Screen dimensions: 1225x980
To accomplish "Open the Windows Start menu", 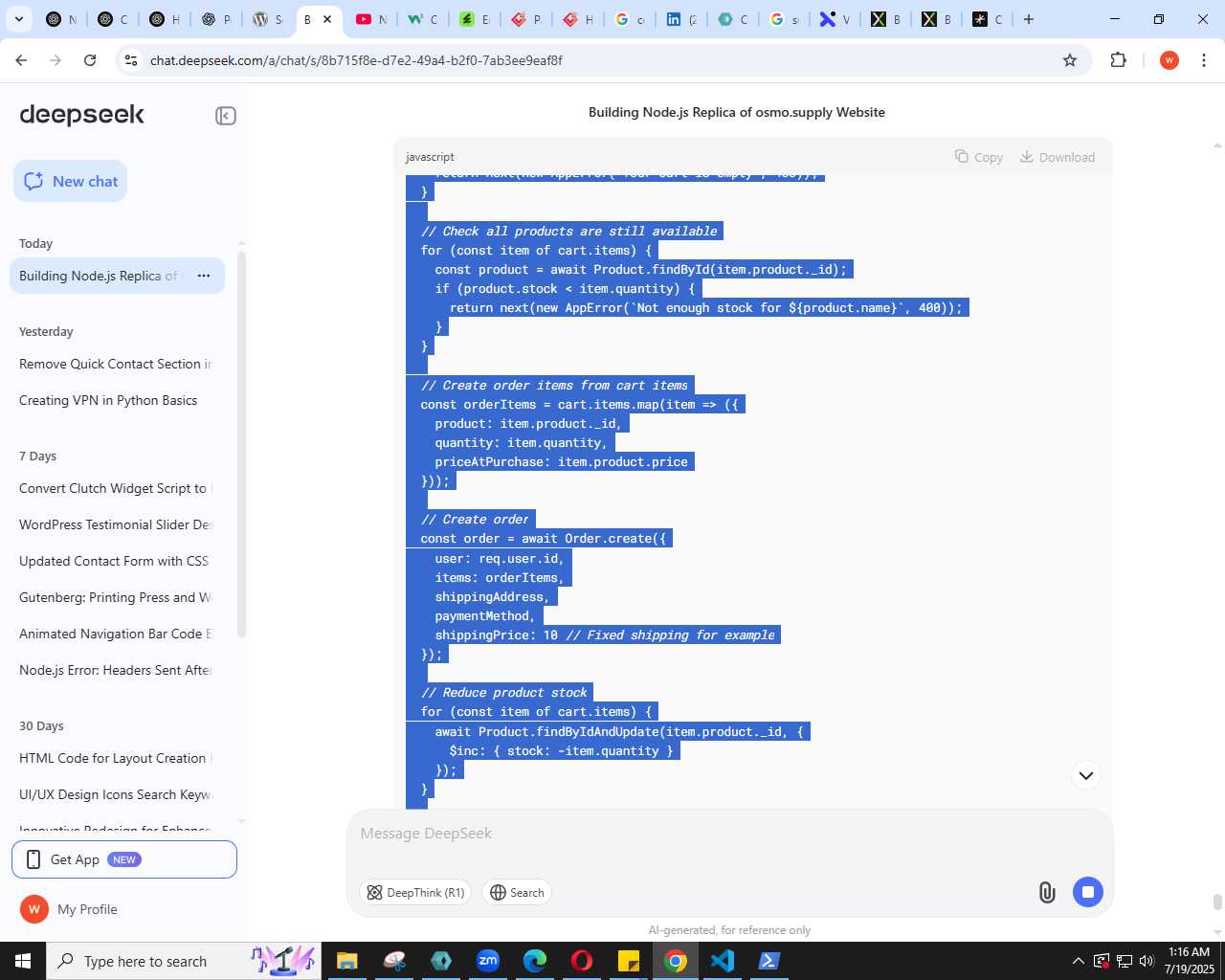I will 23,961.
